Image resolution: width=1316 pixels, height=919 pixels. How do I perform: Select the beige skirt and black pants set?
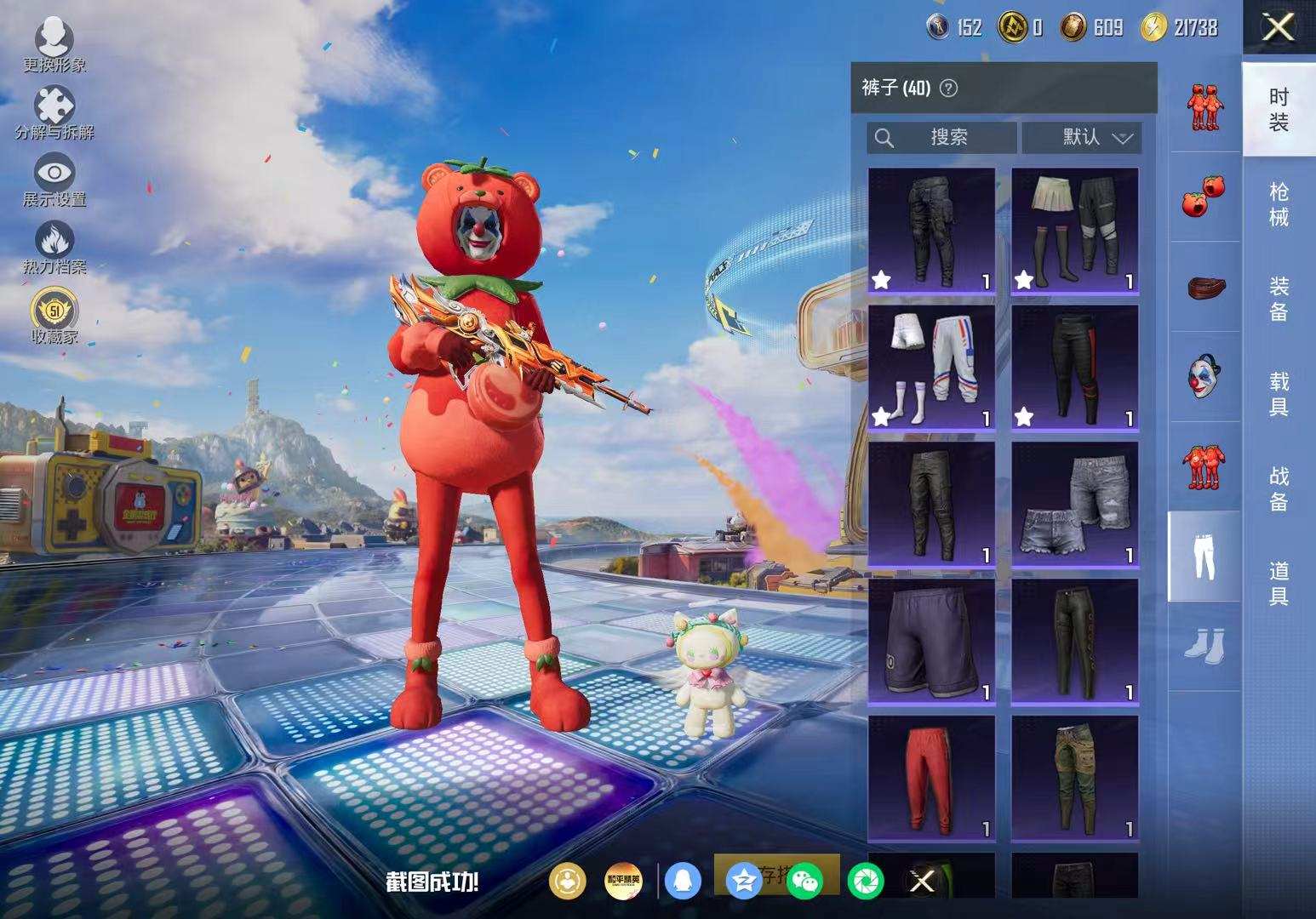coord(1075,231)
